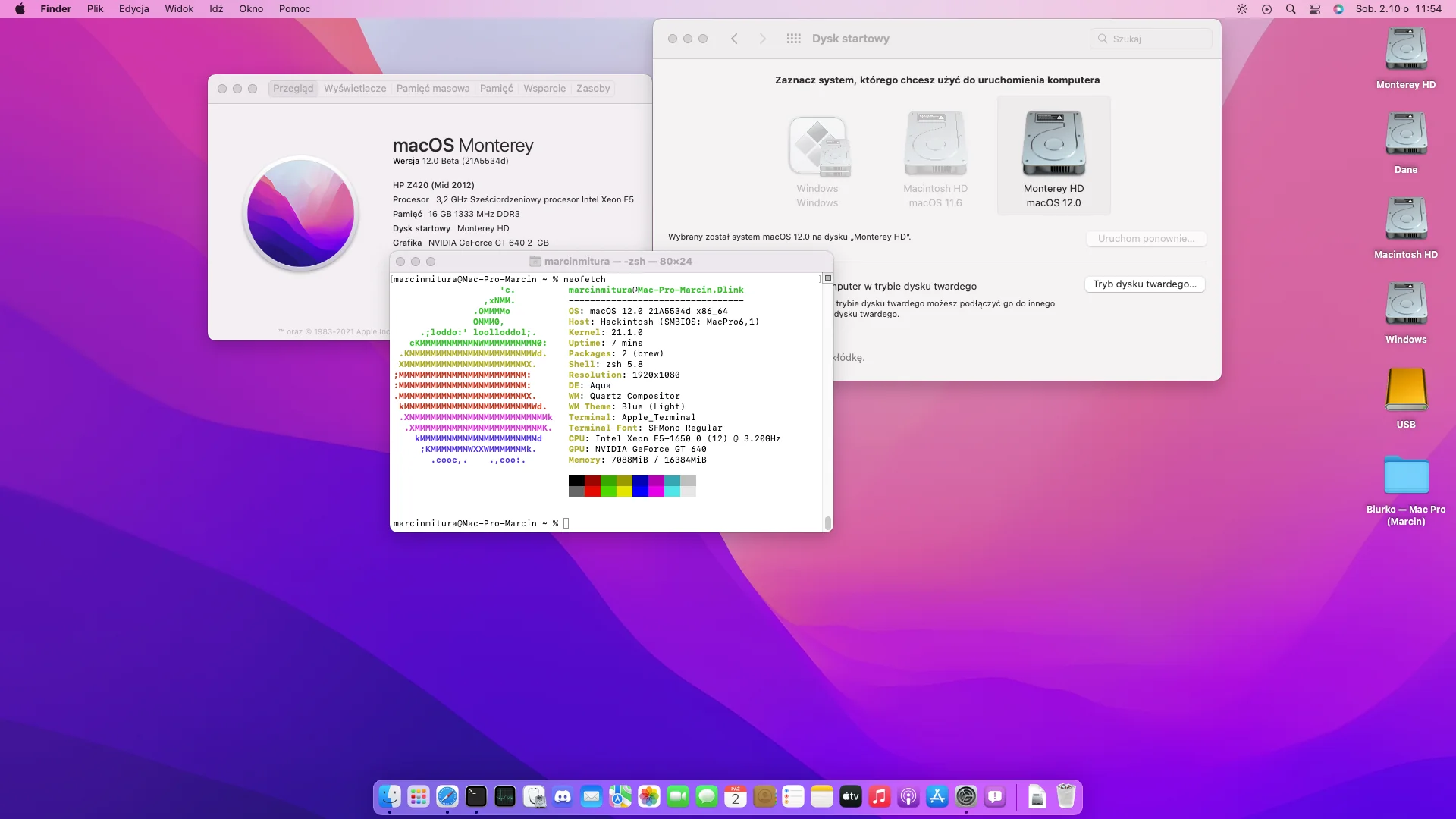The height and width of the screenshot is (819, 1456).
Task: Open Photos from the Dock
Action: click(x=649, y=796)
